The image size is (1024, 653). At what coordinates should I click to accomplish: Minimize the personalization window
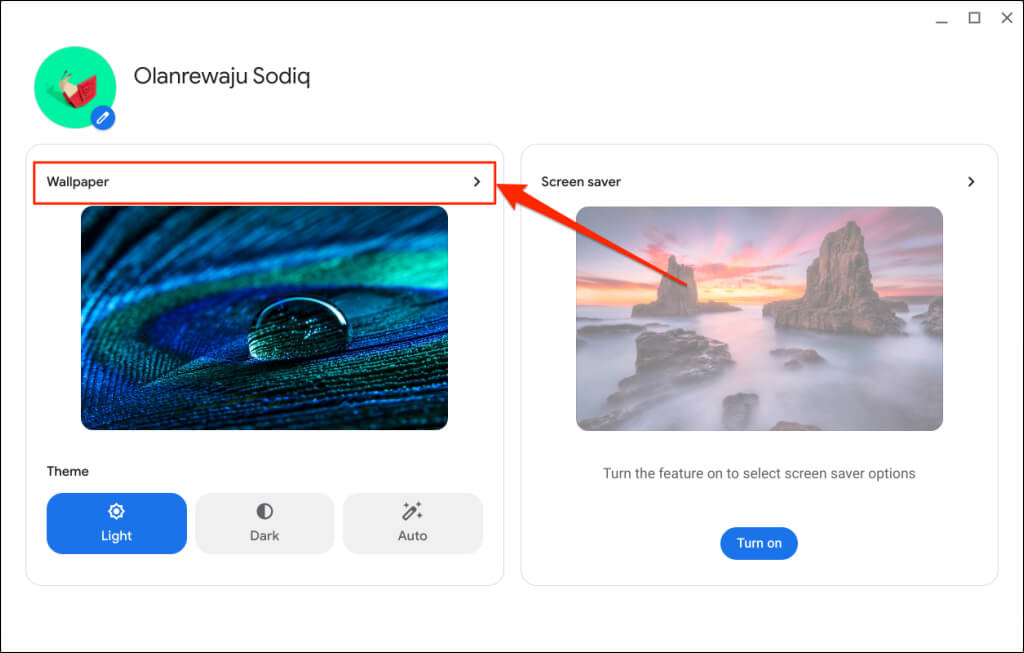(942, 18)
